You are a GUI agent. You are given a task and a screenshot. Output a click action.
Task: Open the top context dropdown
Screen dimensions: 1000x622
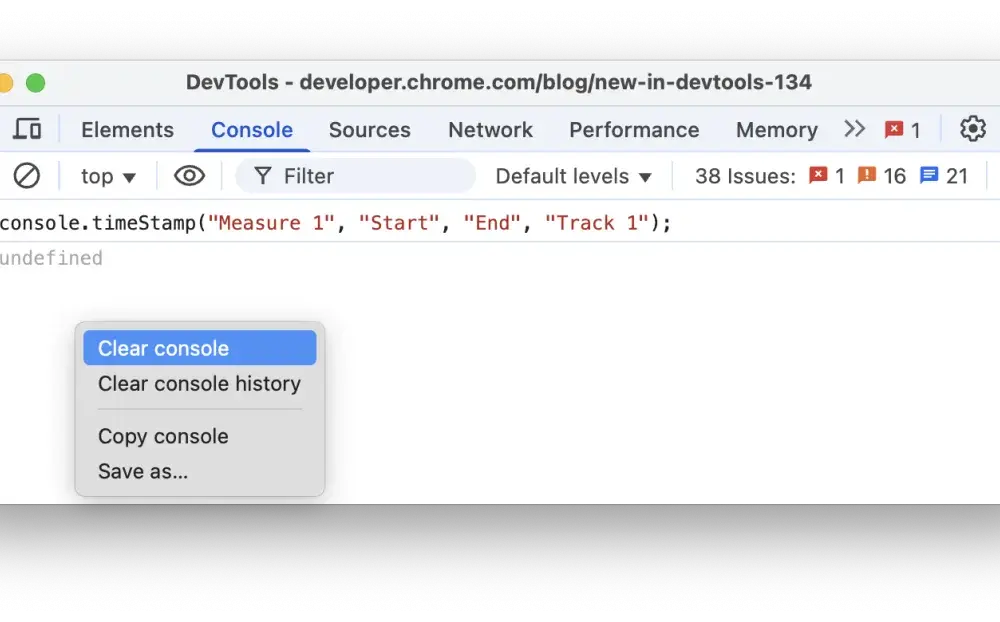[108, 176]
